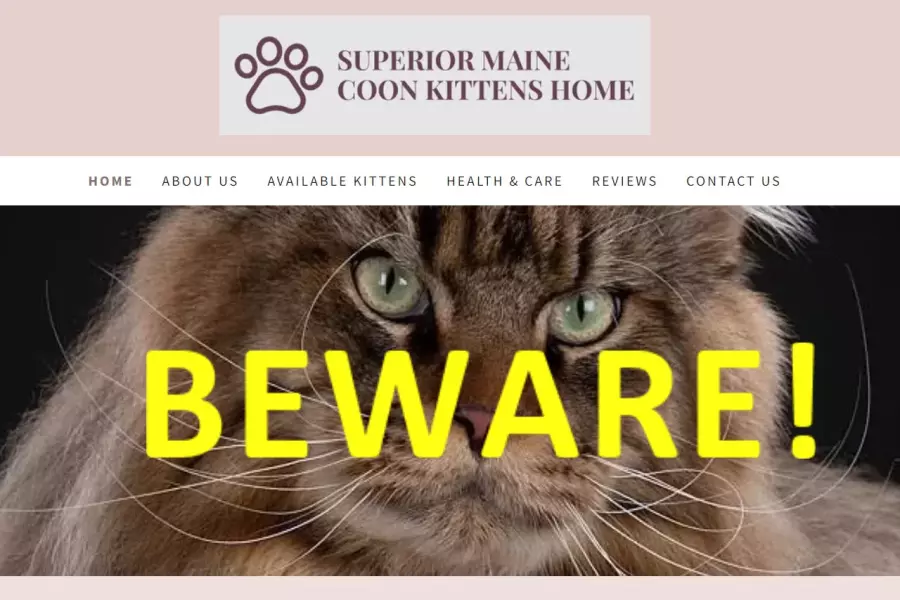Screen dimensions: 900x600
Task: Click the Superior Maine Coon Kittens Home title
Action: click(x=485, y=75)
